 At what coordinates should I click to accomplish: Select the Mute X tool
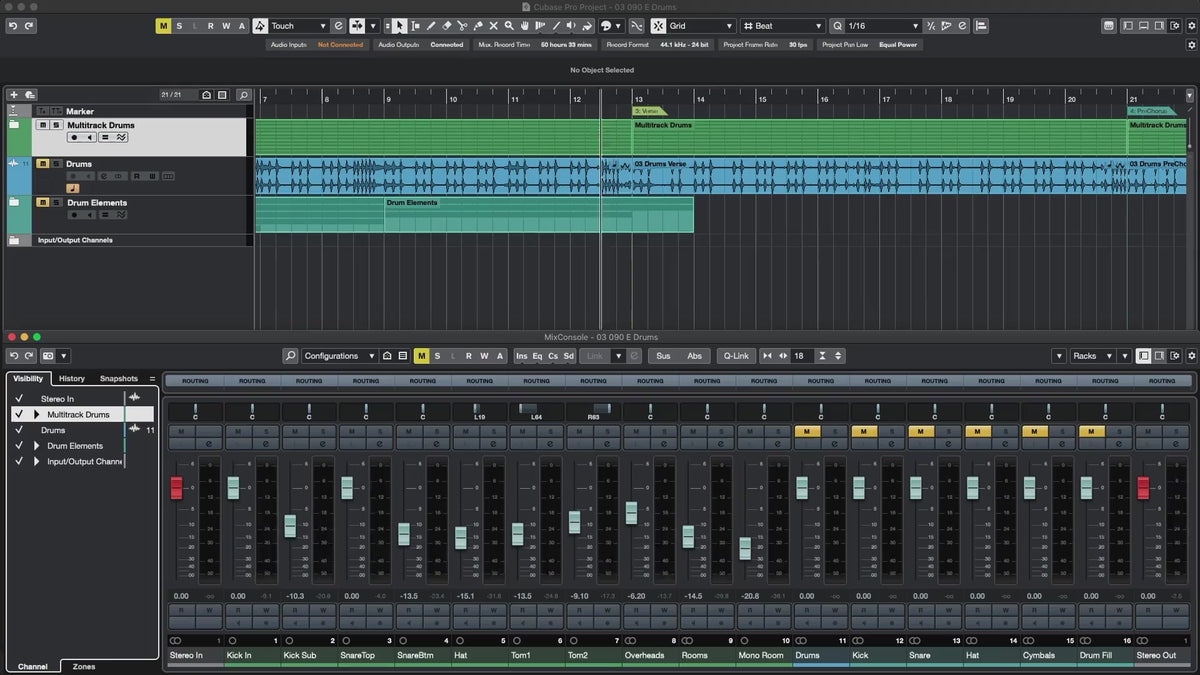[493, 26]
